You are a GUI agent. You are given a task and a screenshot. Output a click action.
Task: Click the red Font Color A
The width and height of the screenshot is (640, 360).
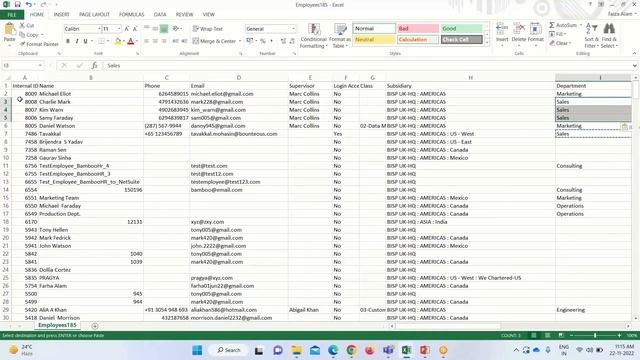131,41
